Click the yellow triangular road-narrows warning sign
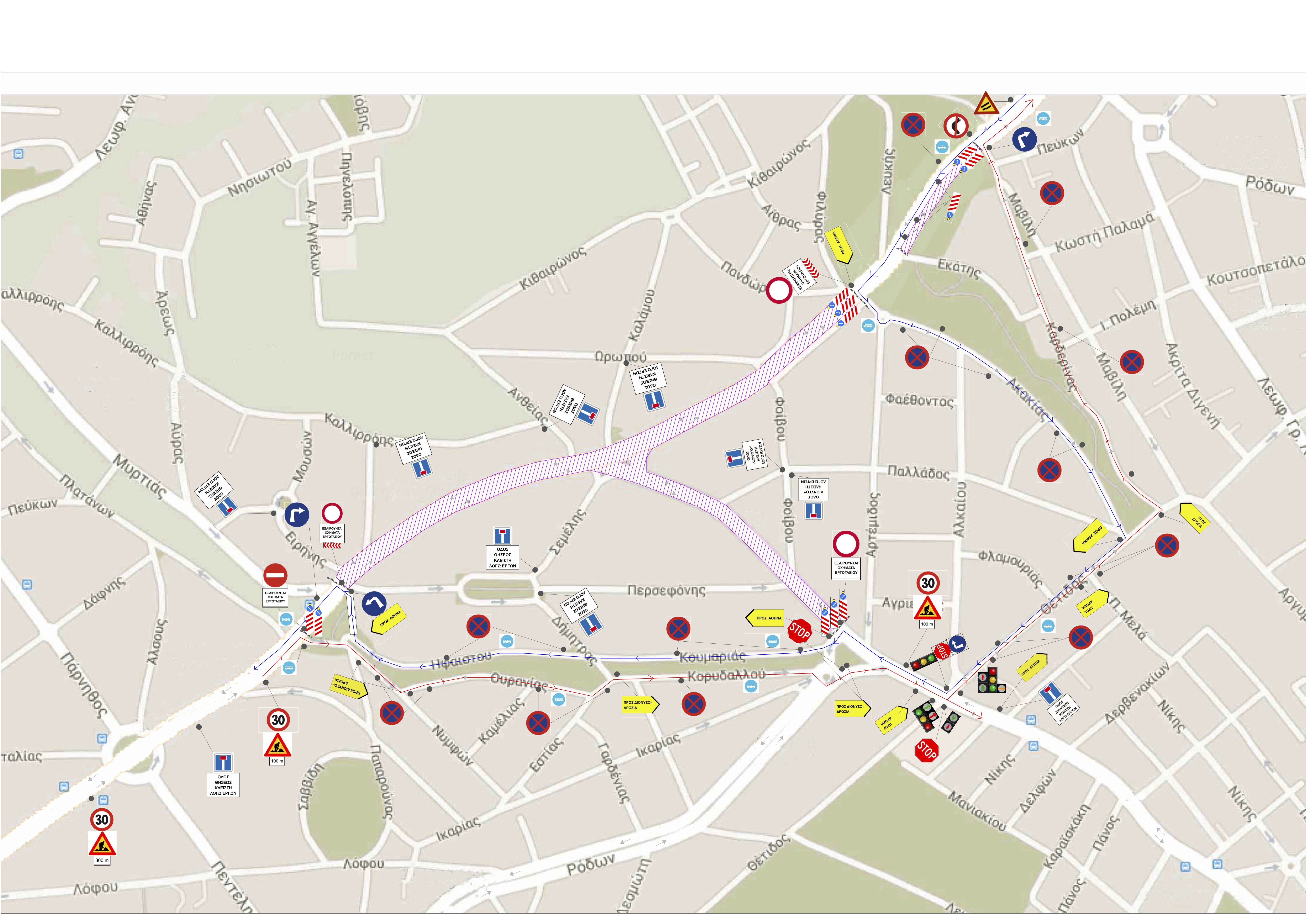Viewport: 1307px width, 924px height. coord(986,104)
